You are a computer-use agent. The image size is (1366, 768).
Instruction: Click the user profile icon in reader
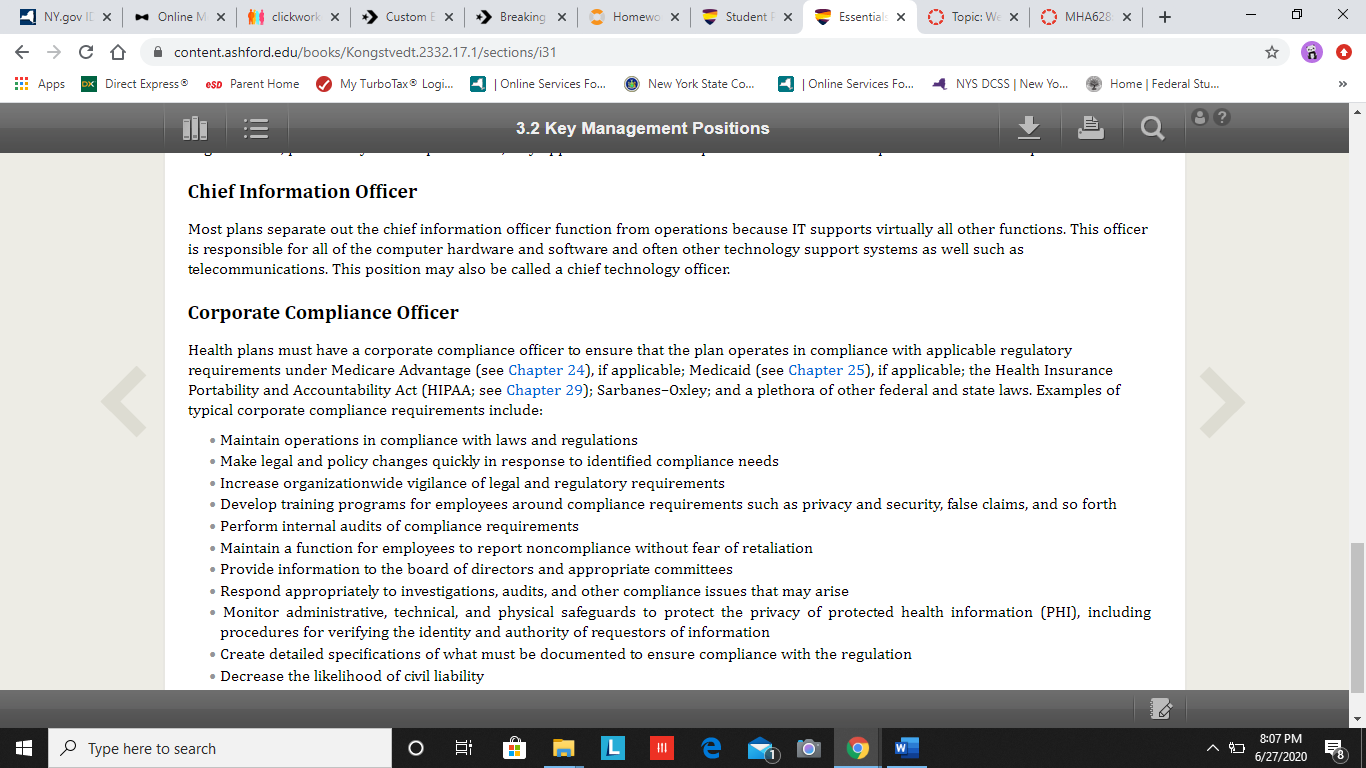(x=1201, y=117)
